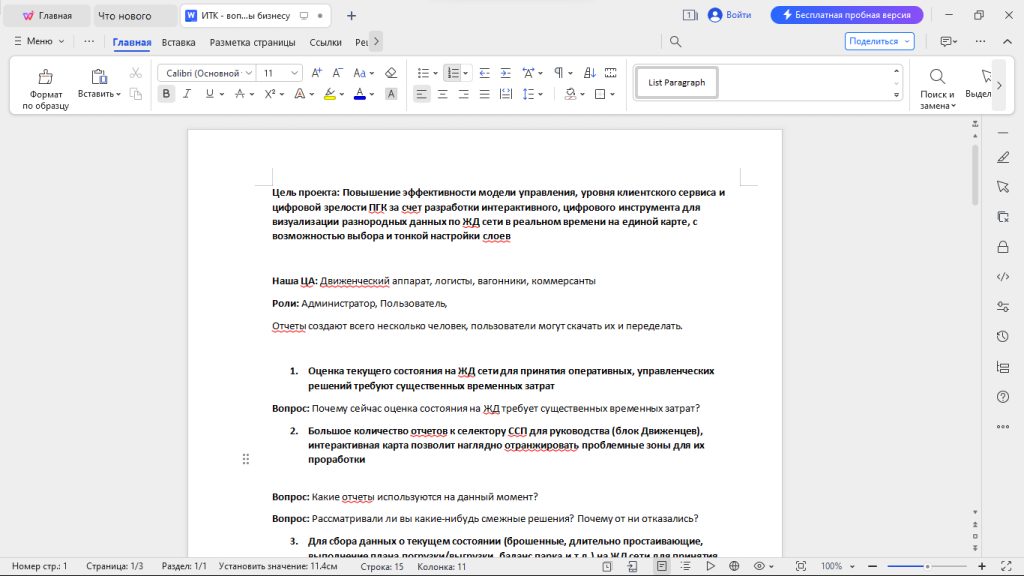
Task: Switch to the Вставка ribbon tab
Action: [179, 42]
